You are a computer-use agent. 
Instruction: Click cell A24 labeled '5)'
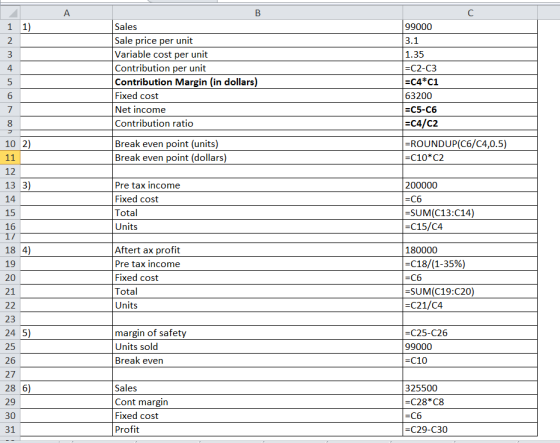[x=66, y=333]
